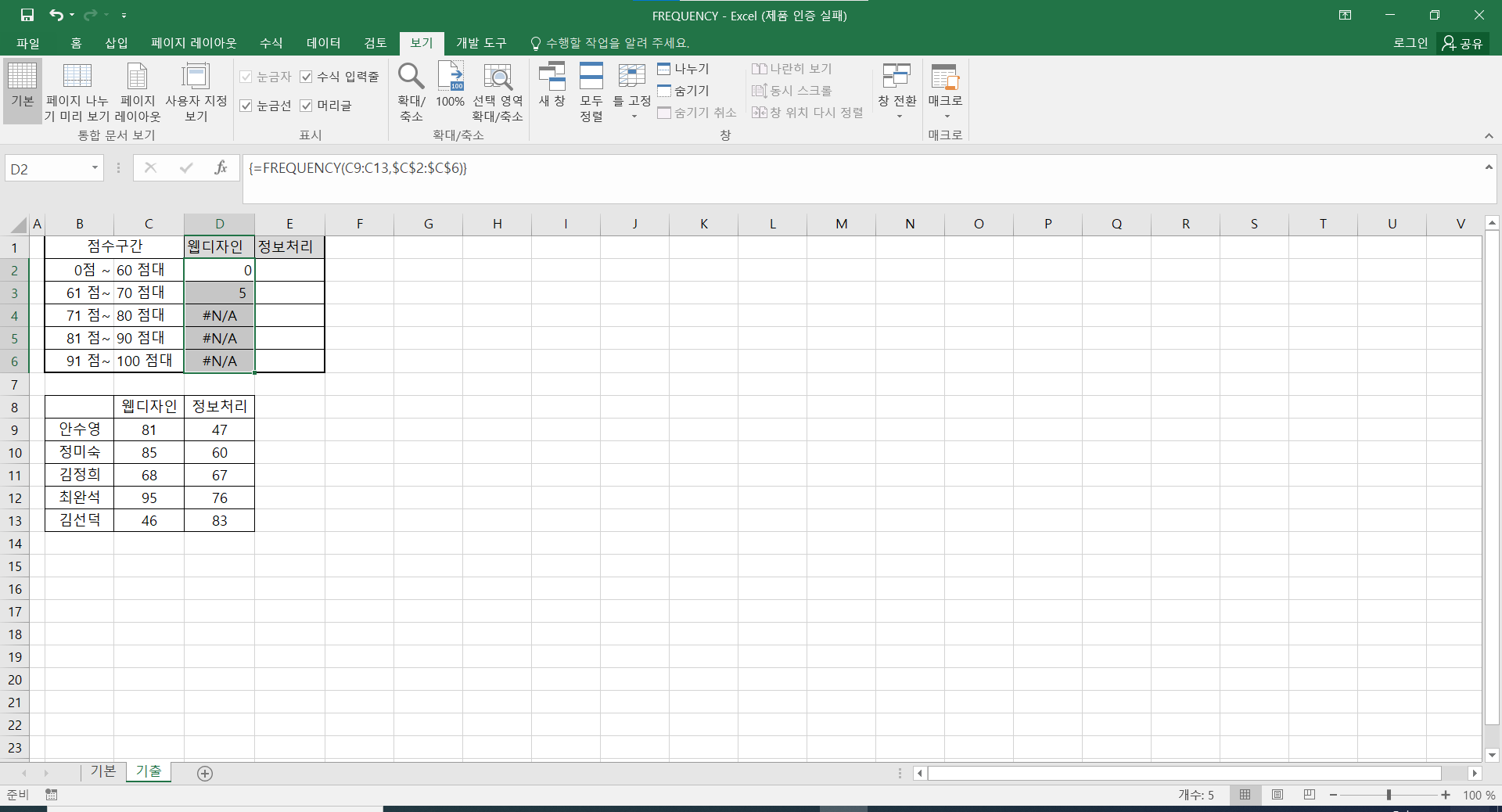
Task: Uncheck the 눈금선 gridlines checkbox
Action: 246,106
